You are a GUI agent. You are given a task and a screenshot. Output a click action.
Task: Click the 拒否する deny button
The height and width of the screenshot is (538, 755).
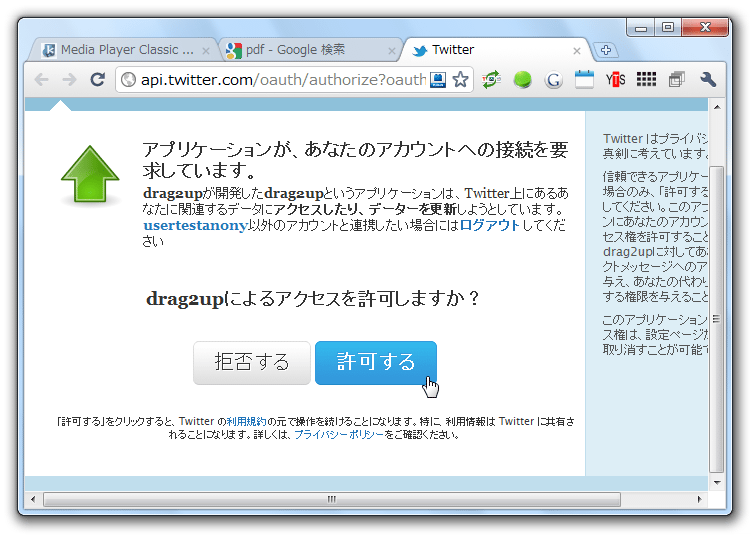coord(252,363)
